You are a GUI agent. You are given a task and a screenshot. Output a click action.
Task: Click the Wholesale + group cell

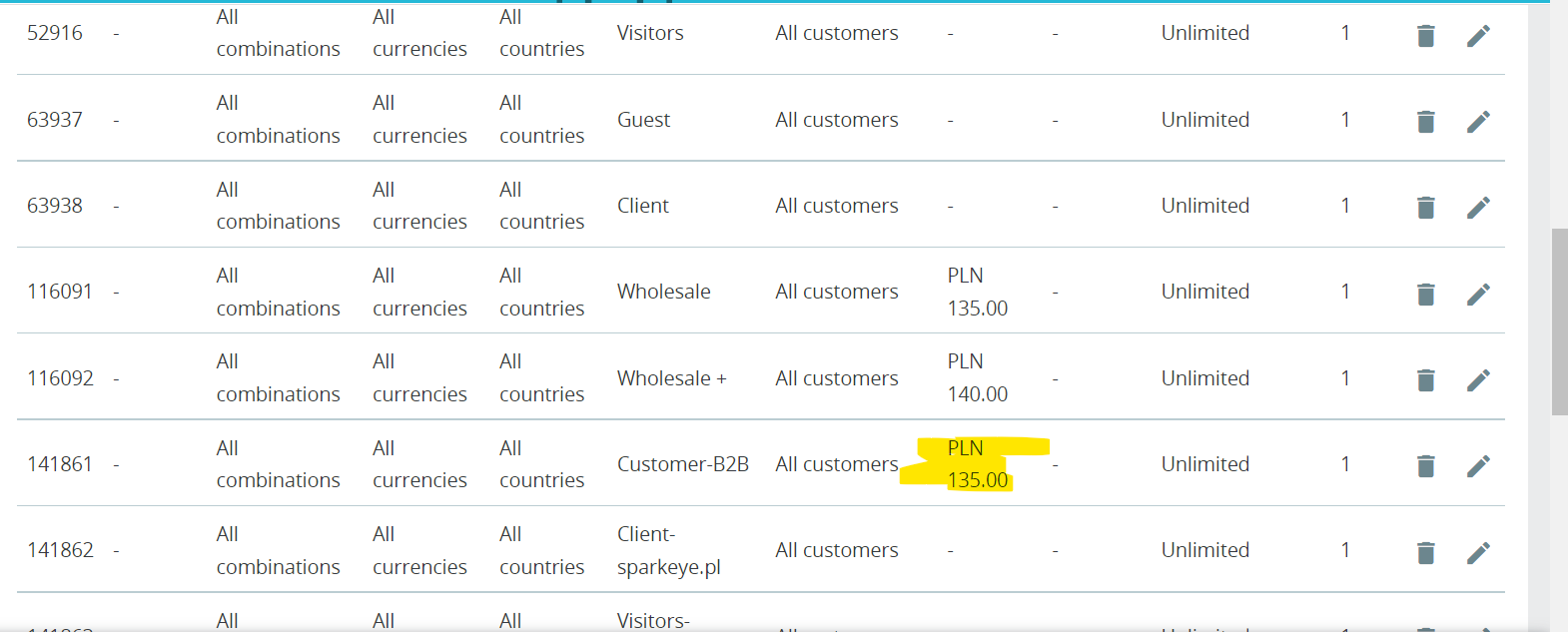(672, 378)
